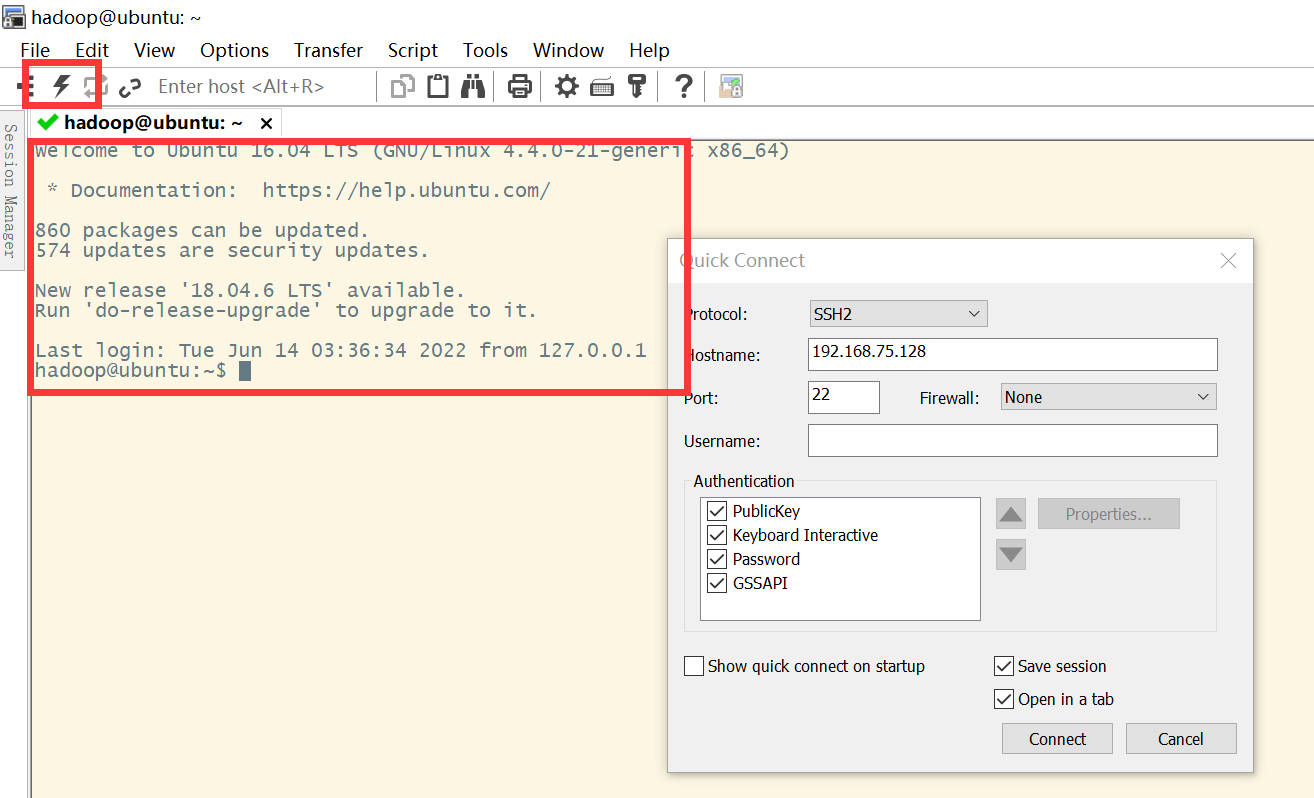1314x798 pixels.
Task: Click the green connected checkmark on session tab
Action: [47, 122]
